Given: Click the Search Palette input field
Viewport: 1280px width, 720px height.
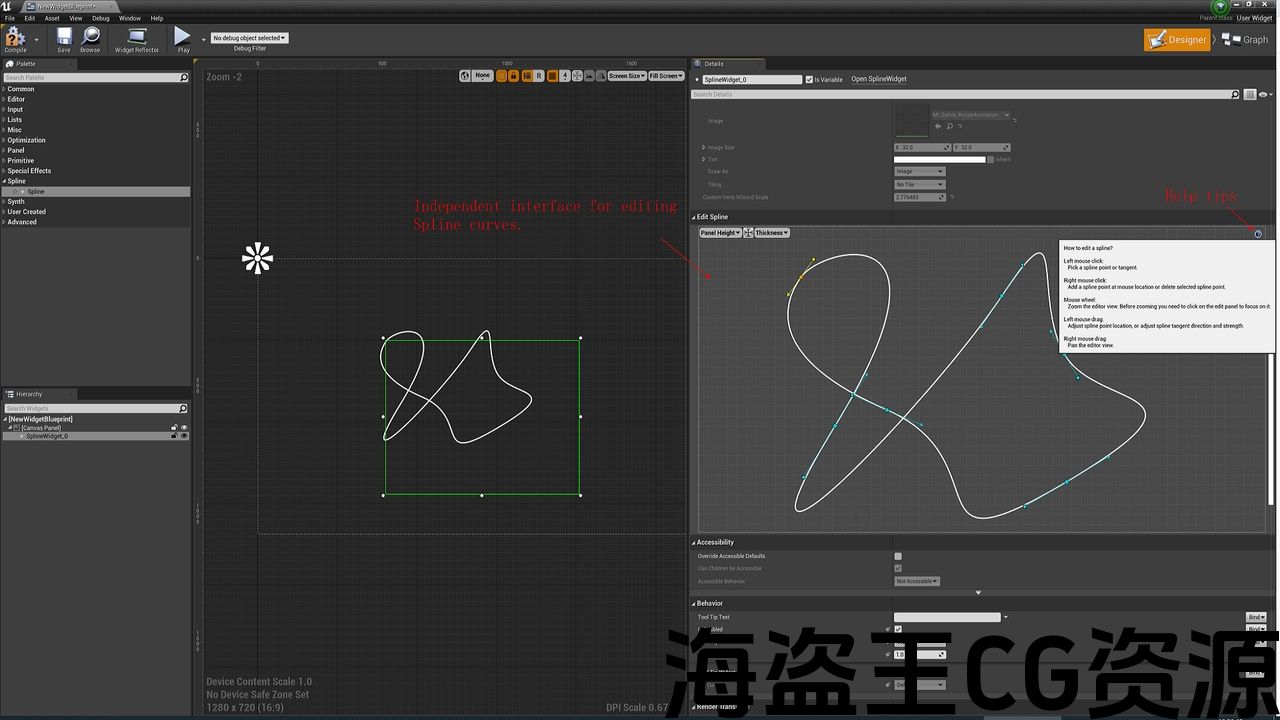Looking at the screenshot, I should [x=90, y=78].
